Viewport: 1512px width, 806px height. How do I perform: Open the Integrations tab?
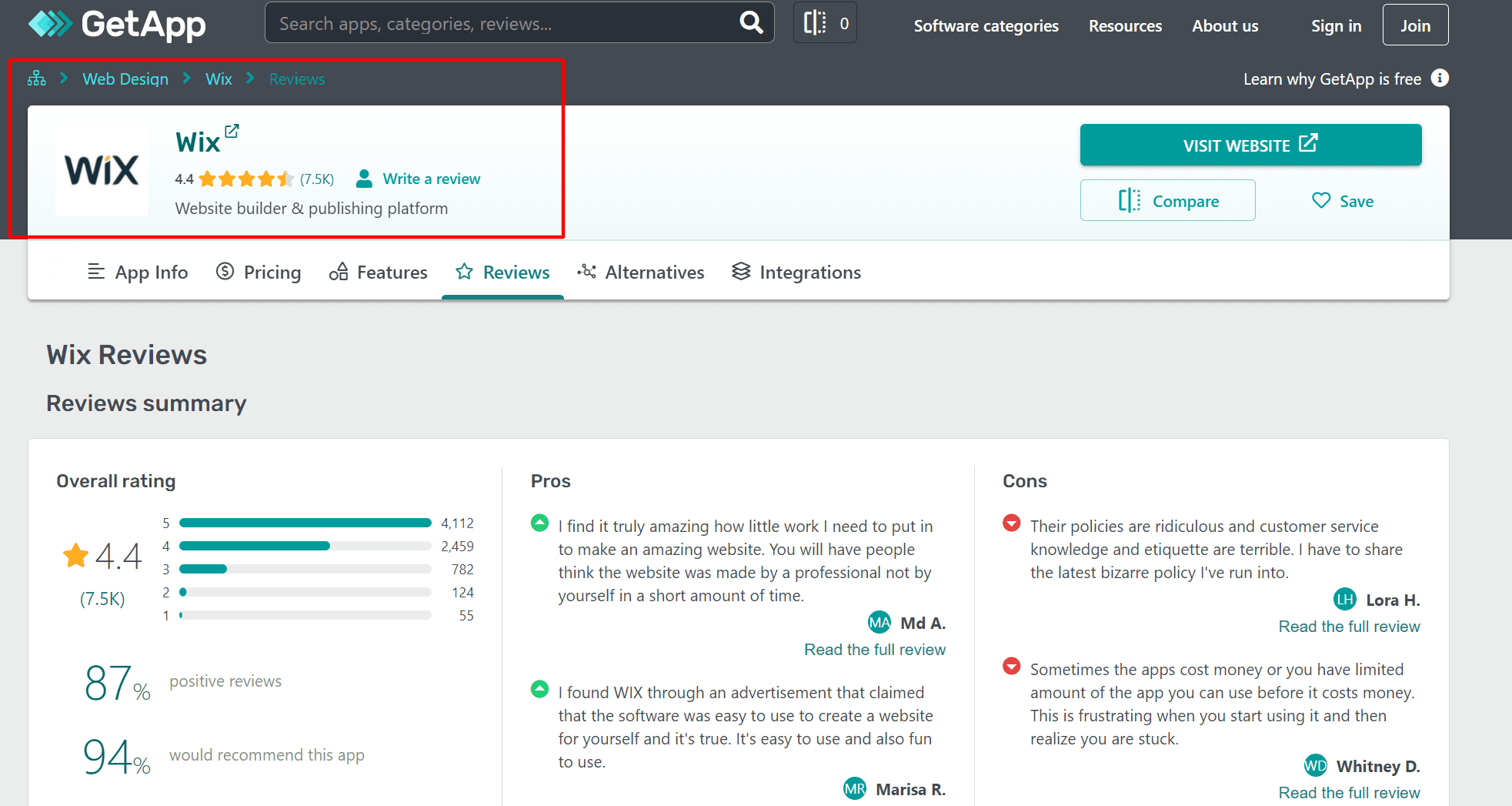pyautogui.click(x=796, y=272)
